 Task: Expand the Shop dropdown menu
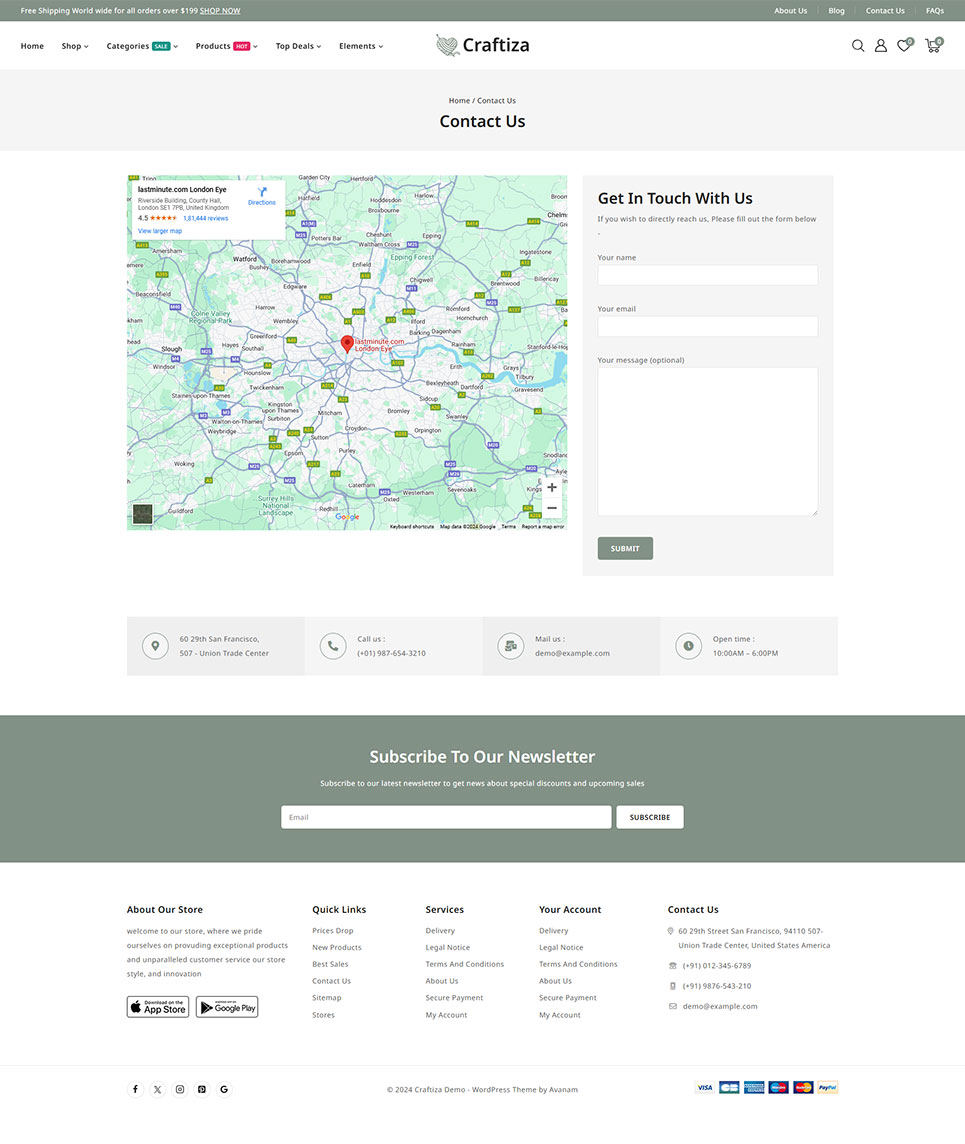click(75, 46)
